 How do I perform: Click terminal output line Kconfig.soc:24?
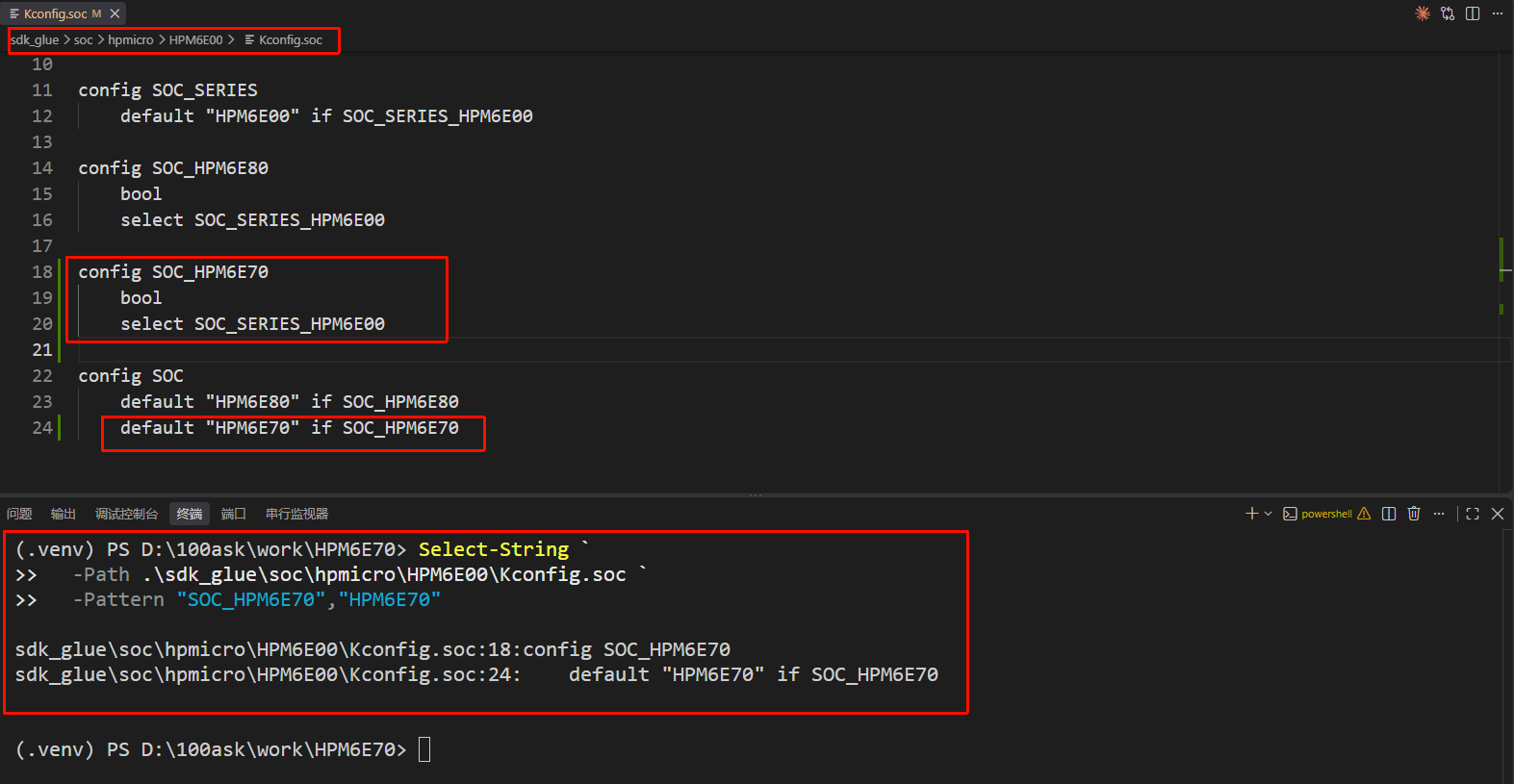[x=476, y=674]
